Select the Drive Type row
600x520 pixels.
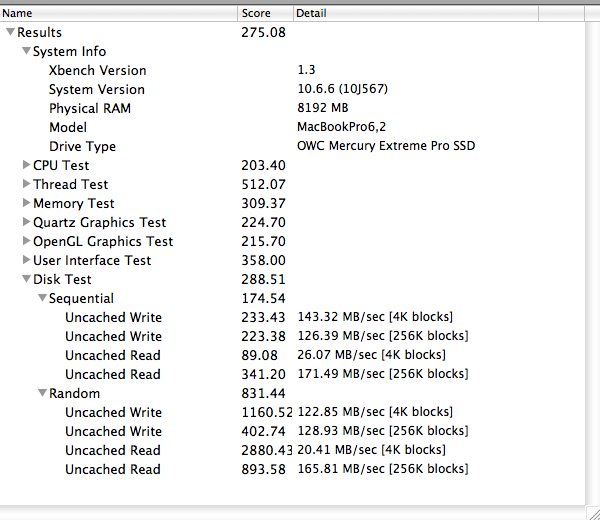point(292,146)
